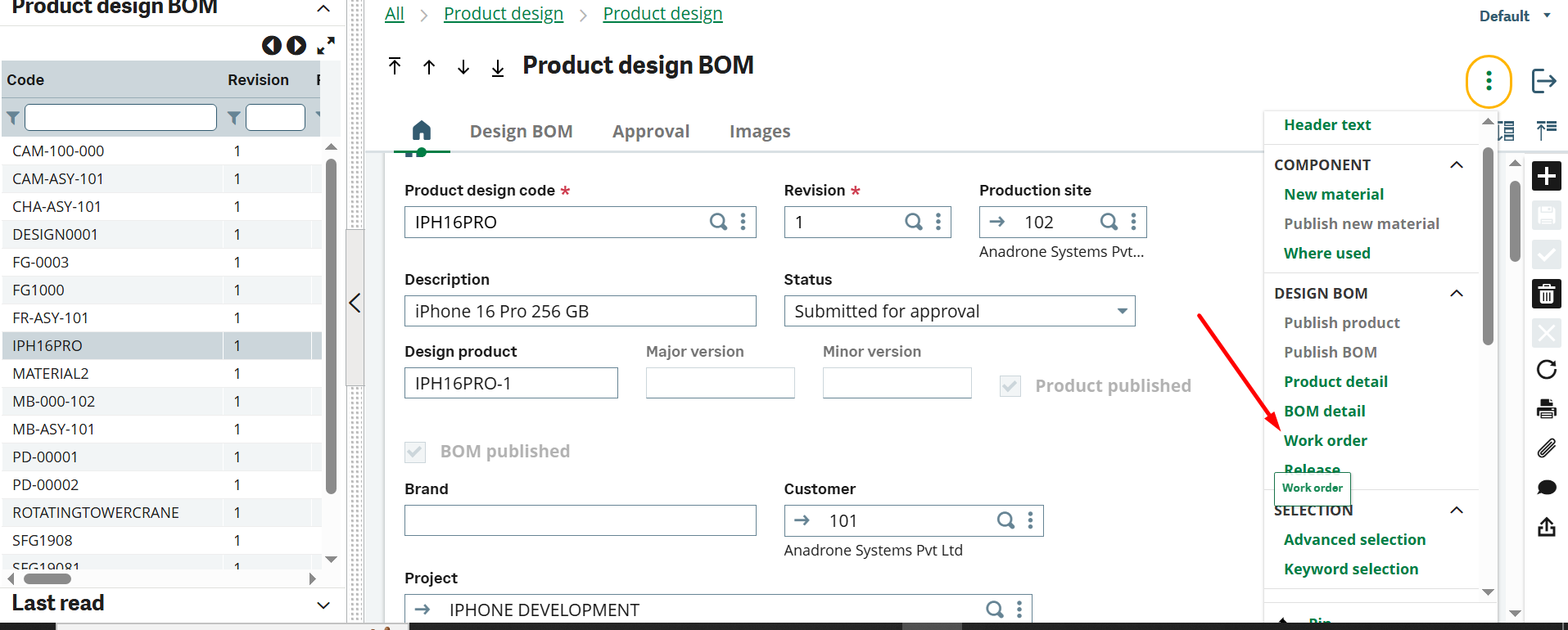The height and width of the screenshot is (630, 1568).
Task: Collapse the COMPONENT section
Action: 1457,164
